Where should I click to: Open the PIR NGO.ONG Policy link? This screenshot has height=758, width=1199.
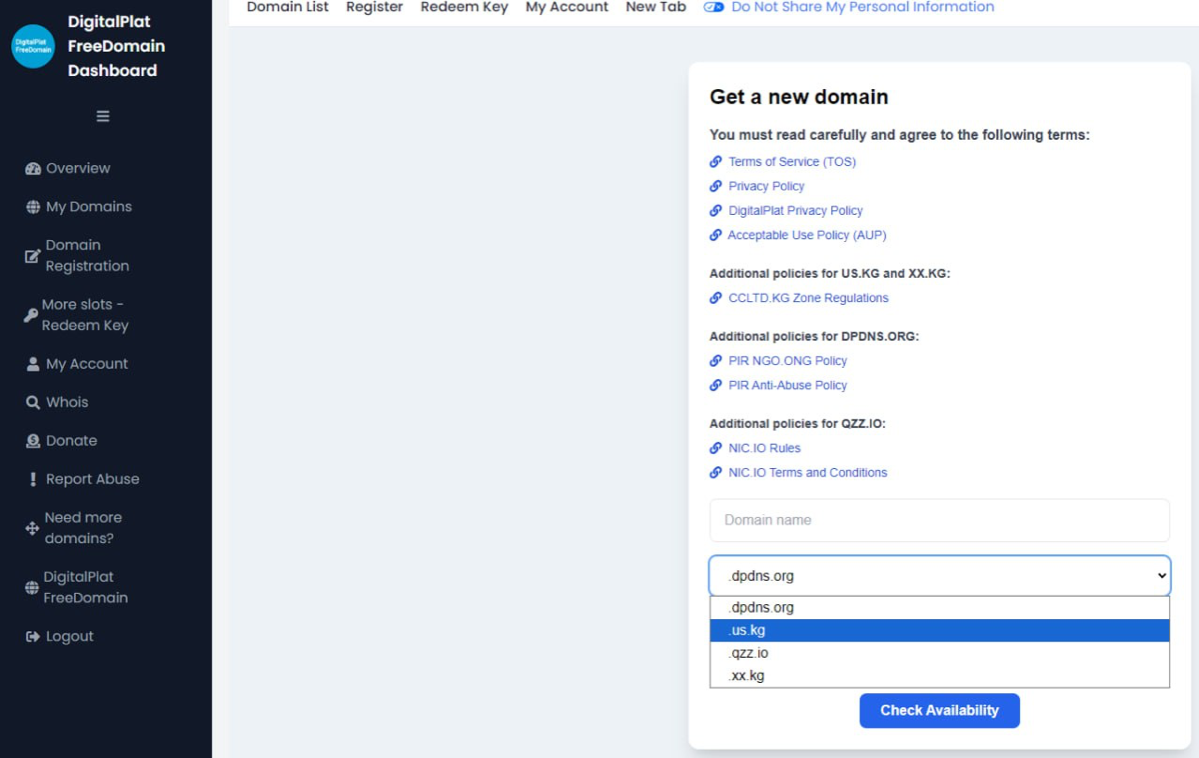pos(788,360)
